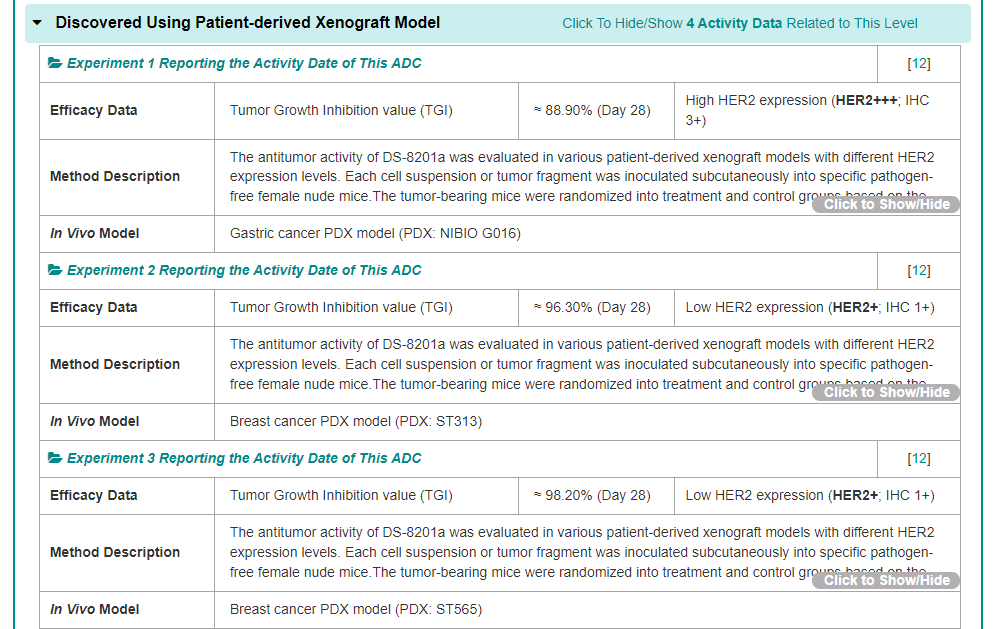Click Hide/Show 4 Activity Data text
Viewport: 1000px width, 629px height.
739,23
